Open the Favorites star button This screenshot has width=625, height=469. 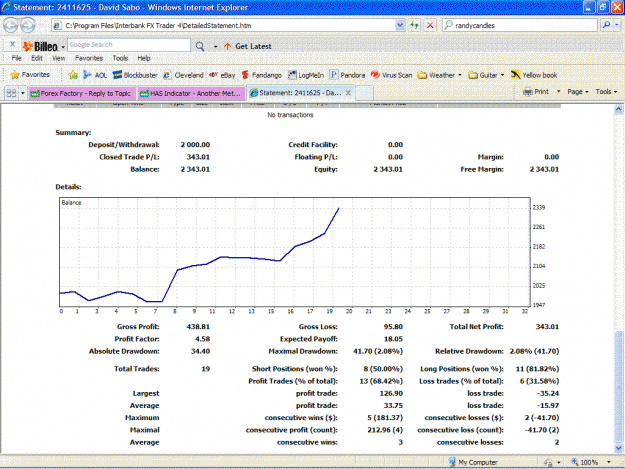click(30, 75)
